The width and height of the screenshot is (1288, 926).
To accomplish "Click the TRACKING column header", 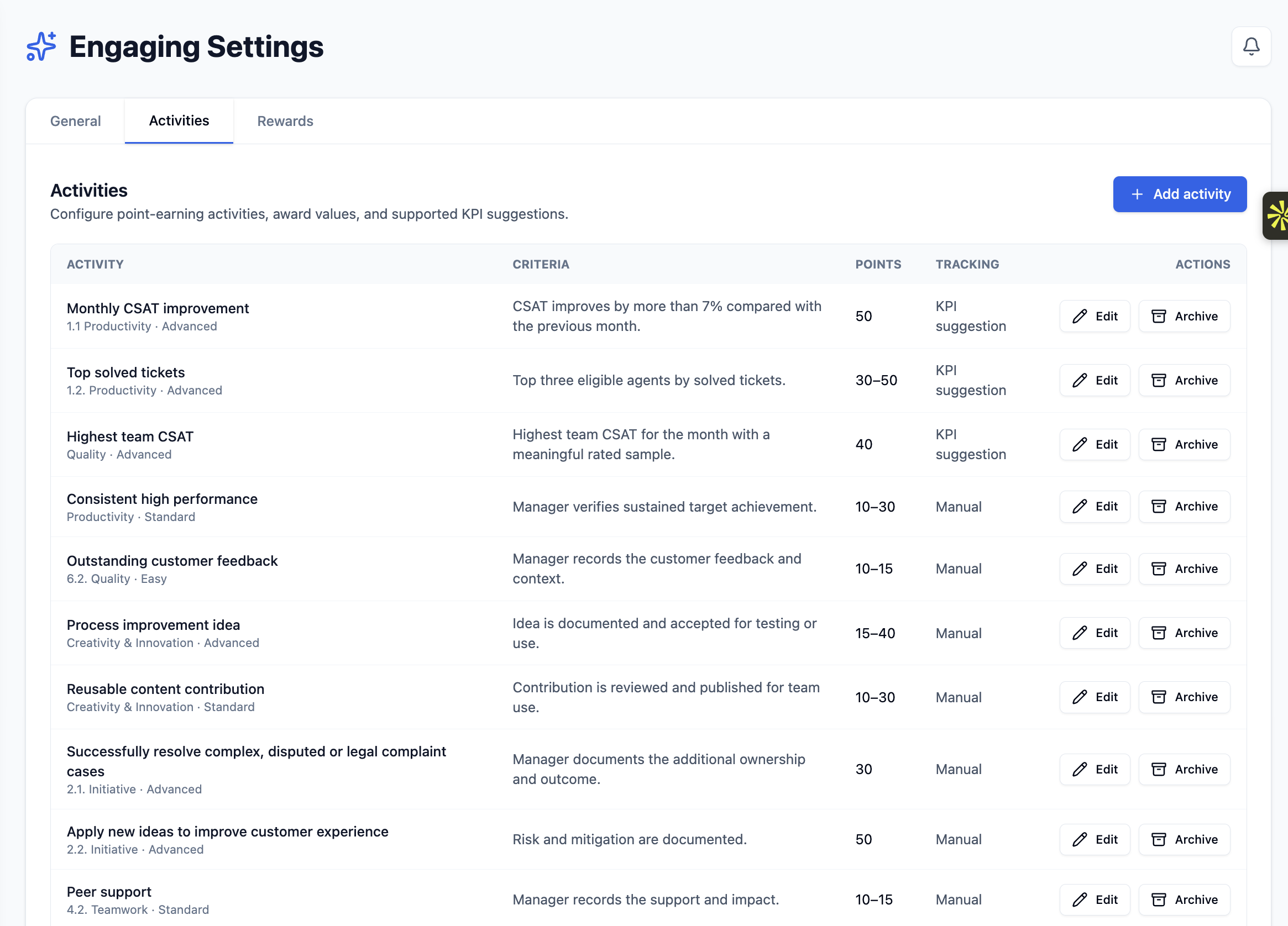I will 967,265.
